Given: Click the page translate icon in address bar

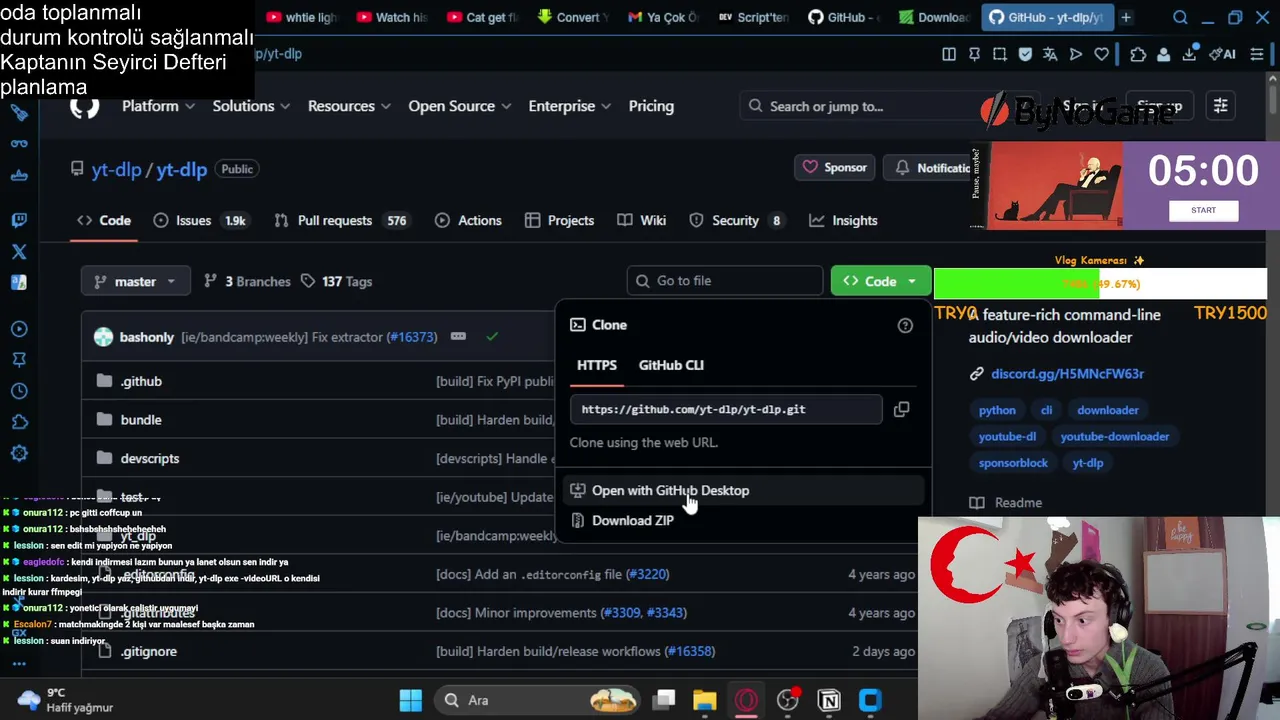Looking at the screenshot, I should [x=1050, y=54].
